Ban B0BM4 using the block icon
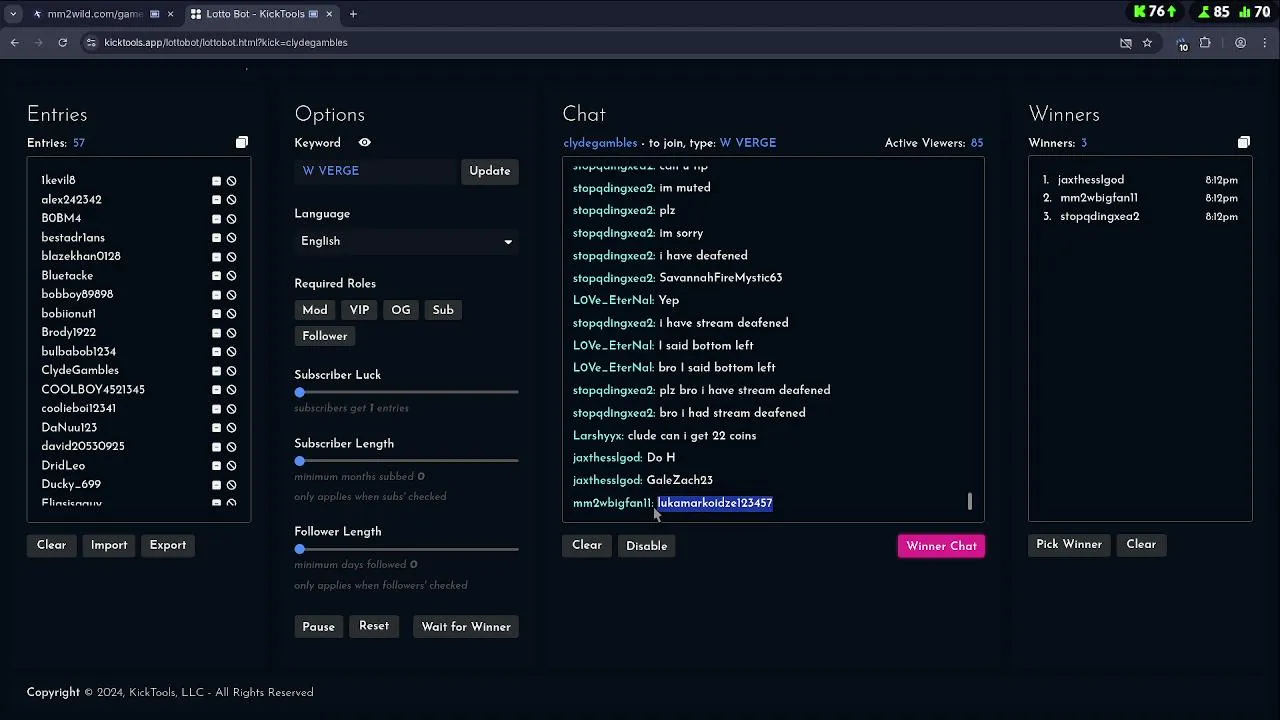The height and width of the screenshot is (720, 1280). point(231,219)
